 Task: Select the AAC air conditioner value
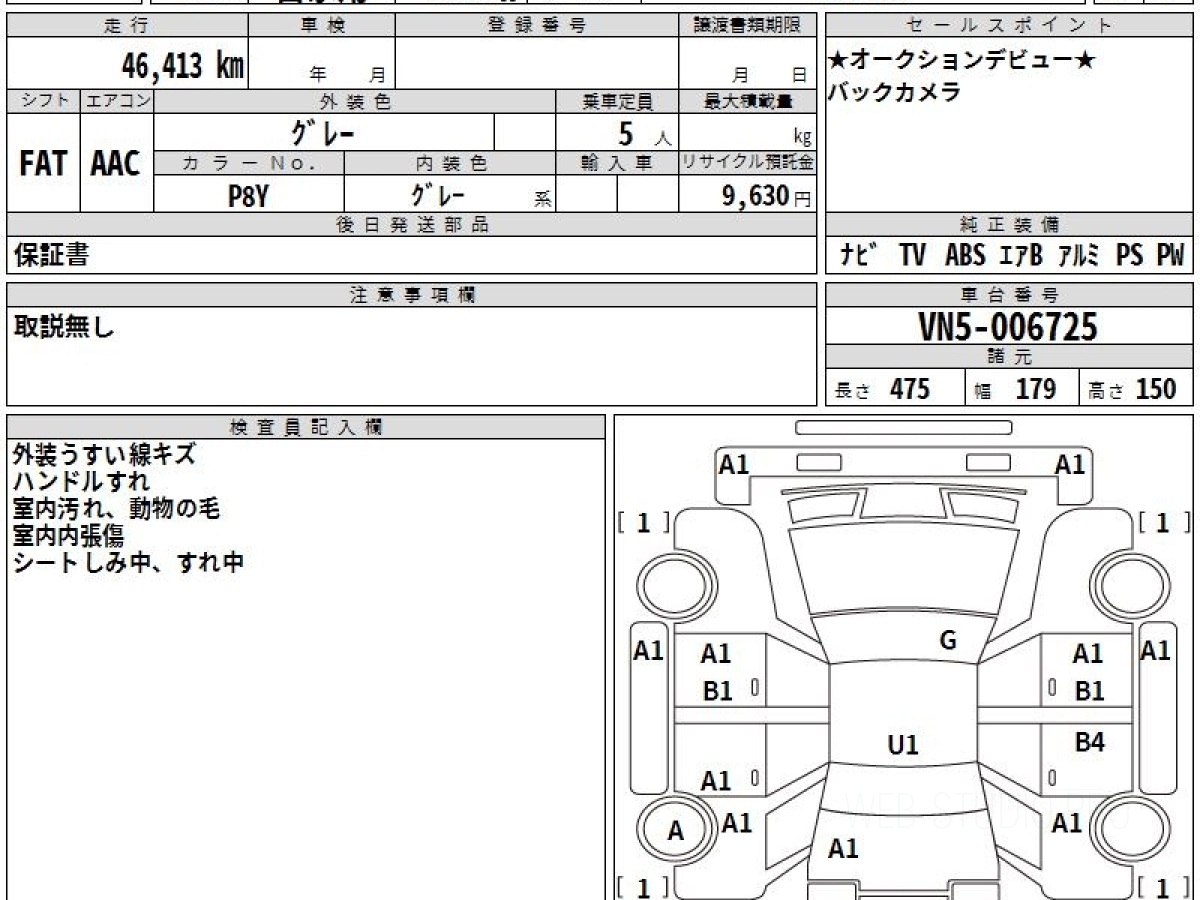point(116,163)
